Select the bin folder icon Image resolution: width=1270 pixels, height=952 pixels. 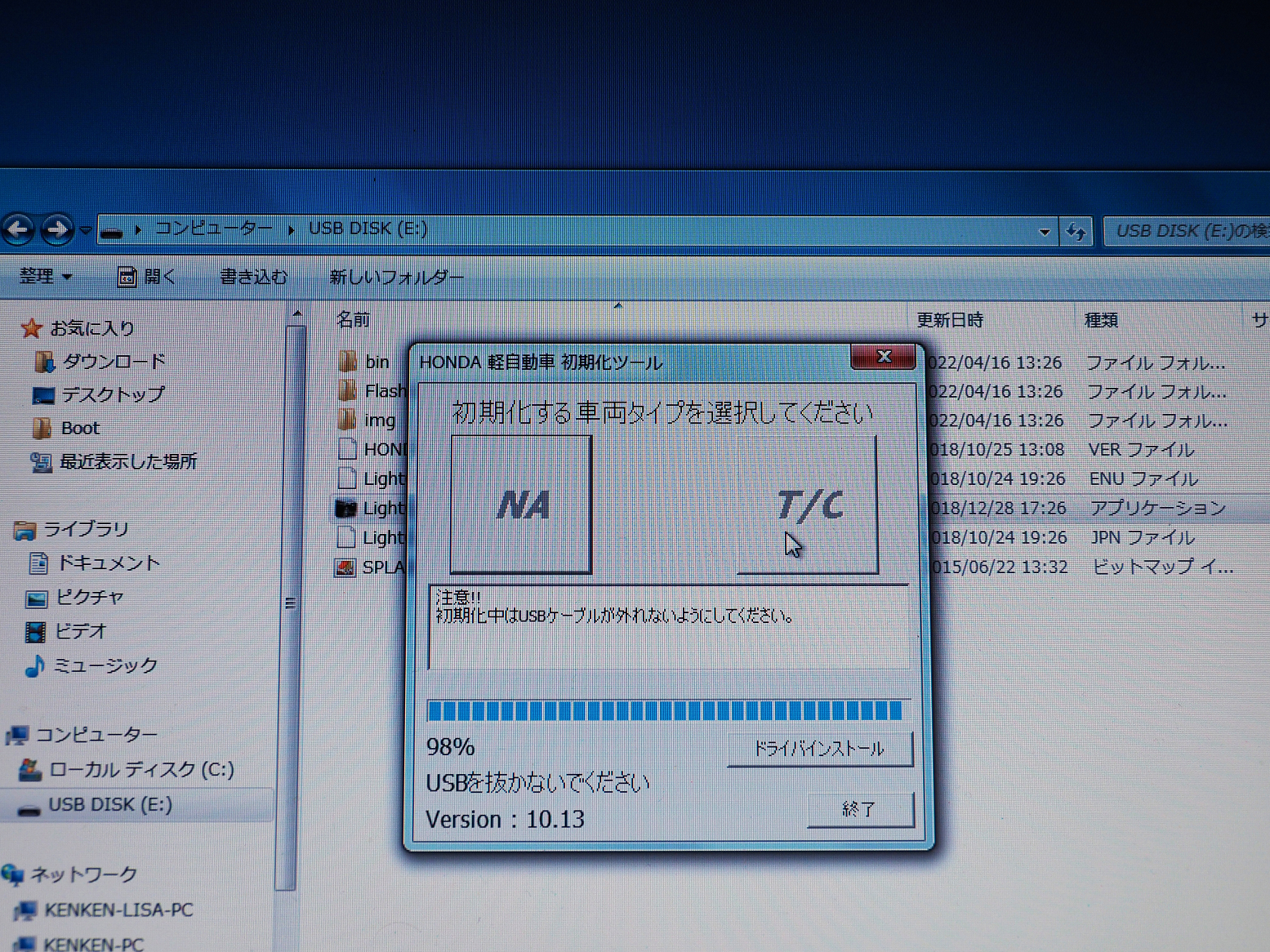(x=347, y=362)
